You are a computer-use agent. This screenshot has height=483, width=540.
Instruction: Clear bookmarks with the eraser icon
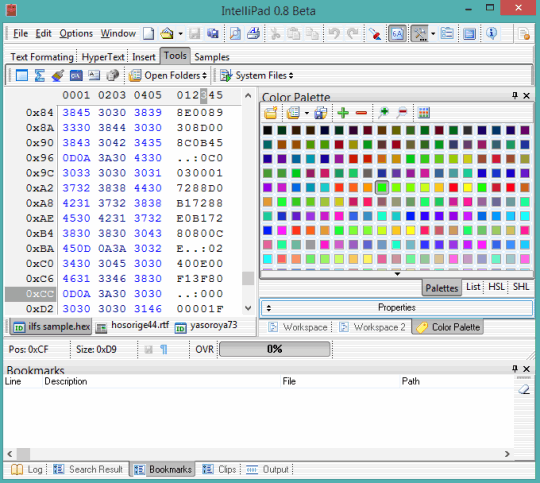coord(524,390)
